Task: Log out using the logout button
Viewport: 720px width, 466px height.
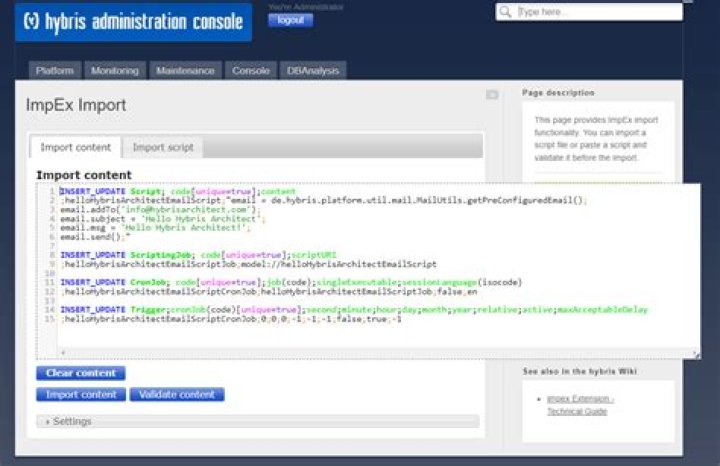Action: 290,20
